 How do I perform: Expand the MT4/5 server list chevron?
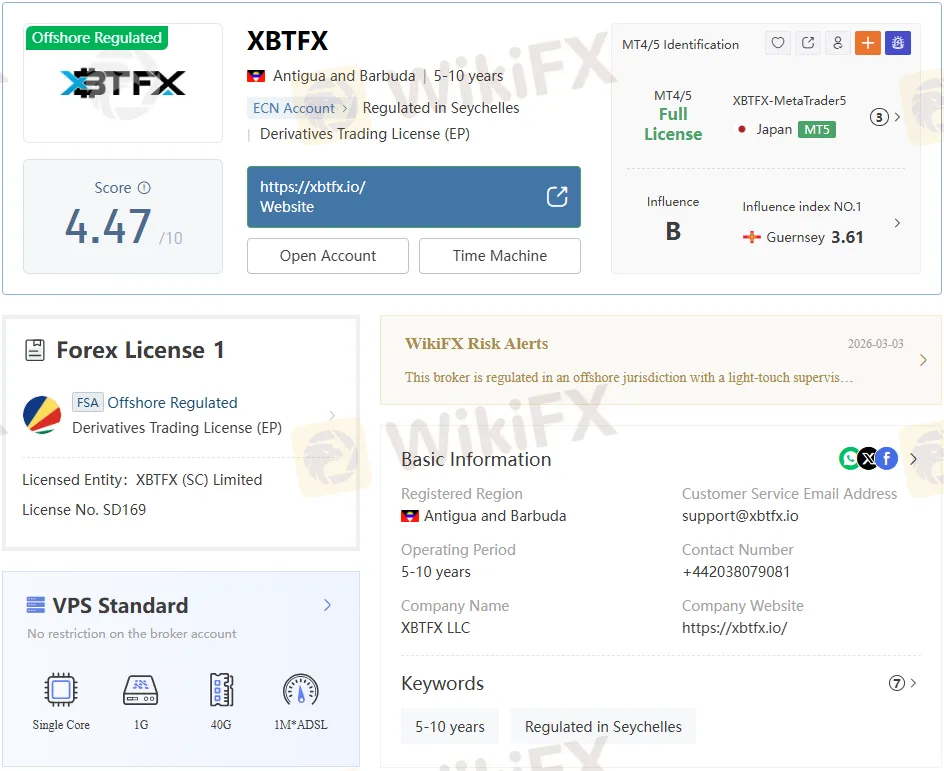[898, 117]
